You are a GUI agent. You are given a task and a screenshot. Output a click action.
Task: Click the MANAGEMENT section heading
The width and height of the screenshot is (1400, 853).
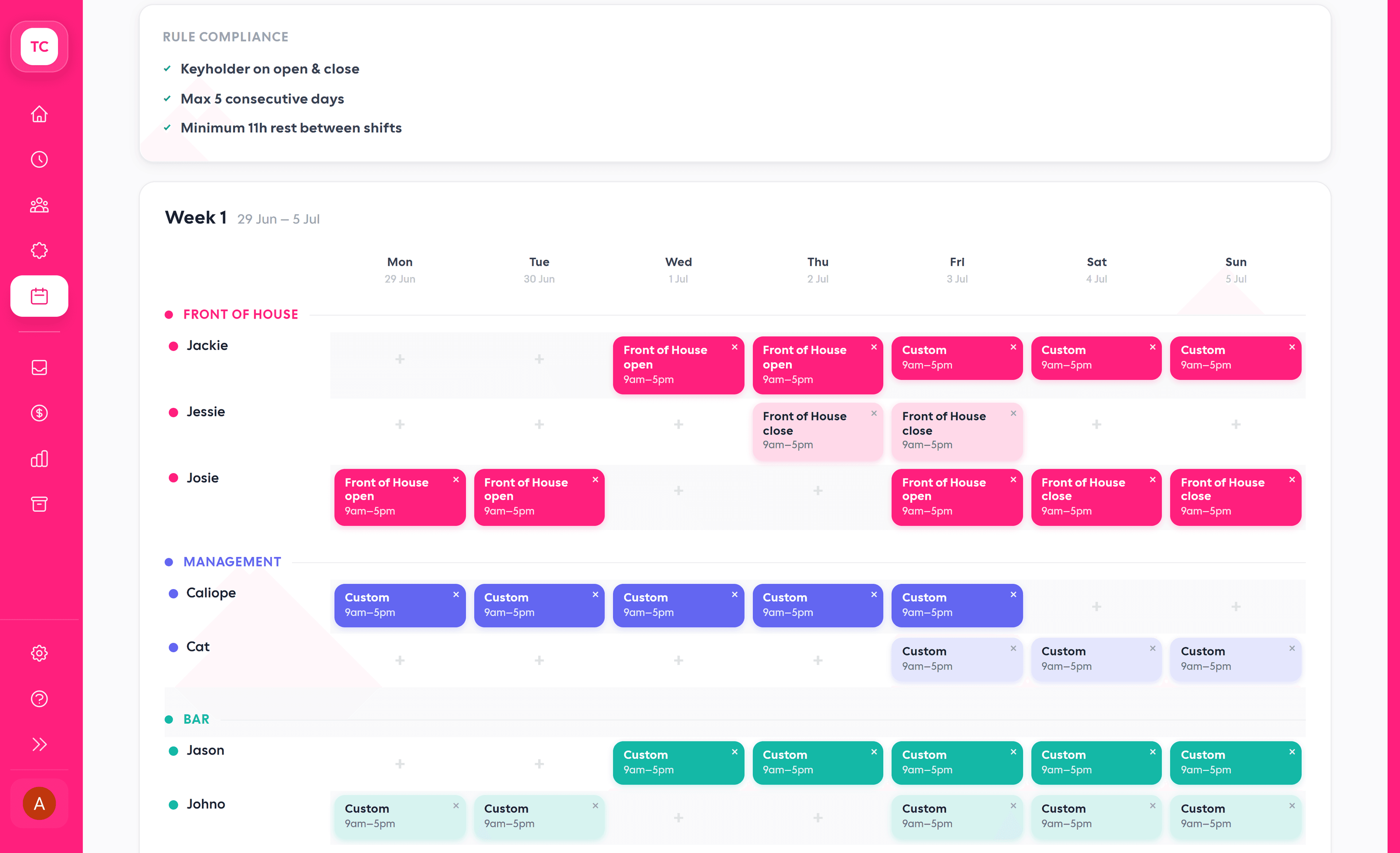[232, 562]
